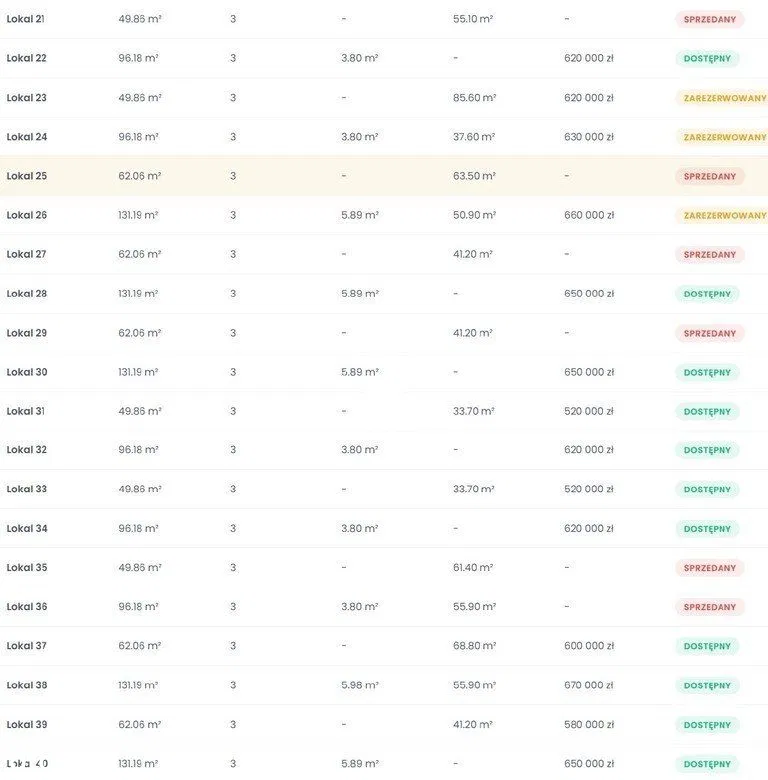The image size is (768, 780).
Task: Open the Lokal 22 listing
Action: [27, 58]
